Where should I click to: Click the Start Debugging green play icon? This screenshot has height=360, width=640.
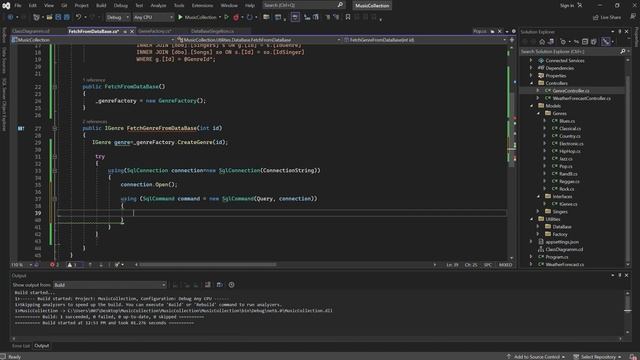(x=180, y=17)
